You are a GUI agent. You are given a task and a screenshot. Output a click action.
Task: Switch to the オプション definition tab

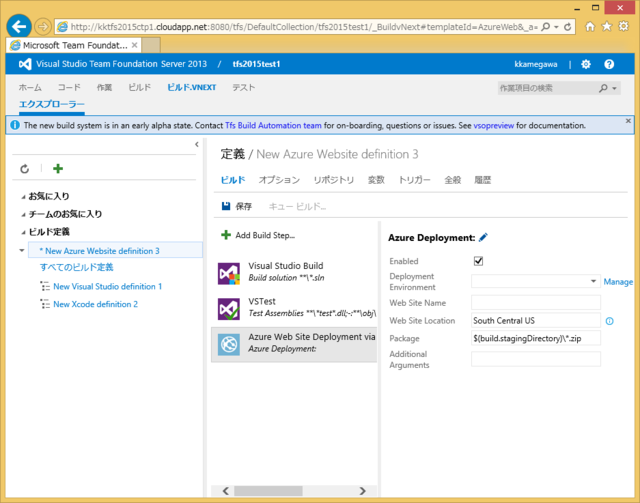pyautogui.click(x=279, y=180)
